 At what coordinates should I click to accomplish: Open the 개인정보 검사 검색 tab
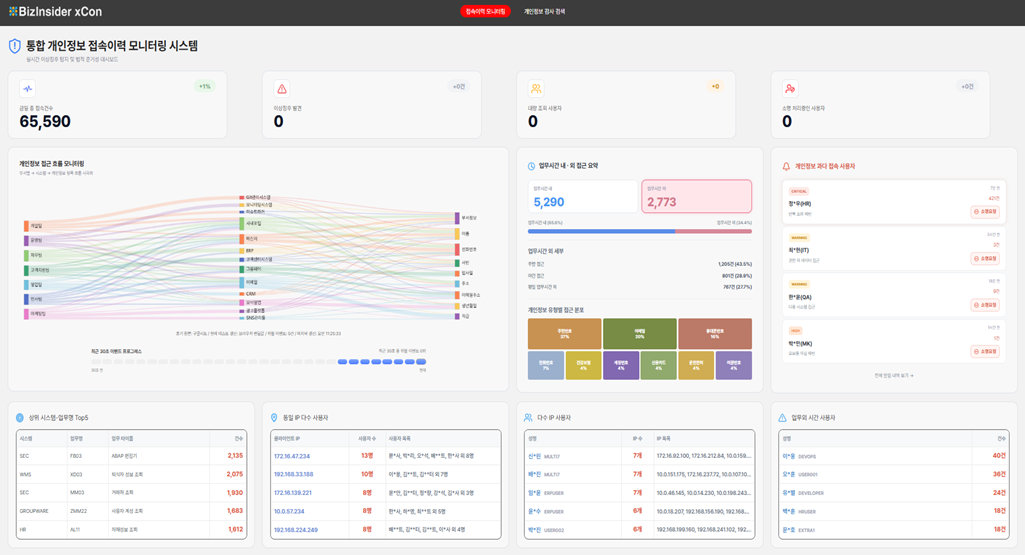[545, 12]
